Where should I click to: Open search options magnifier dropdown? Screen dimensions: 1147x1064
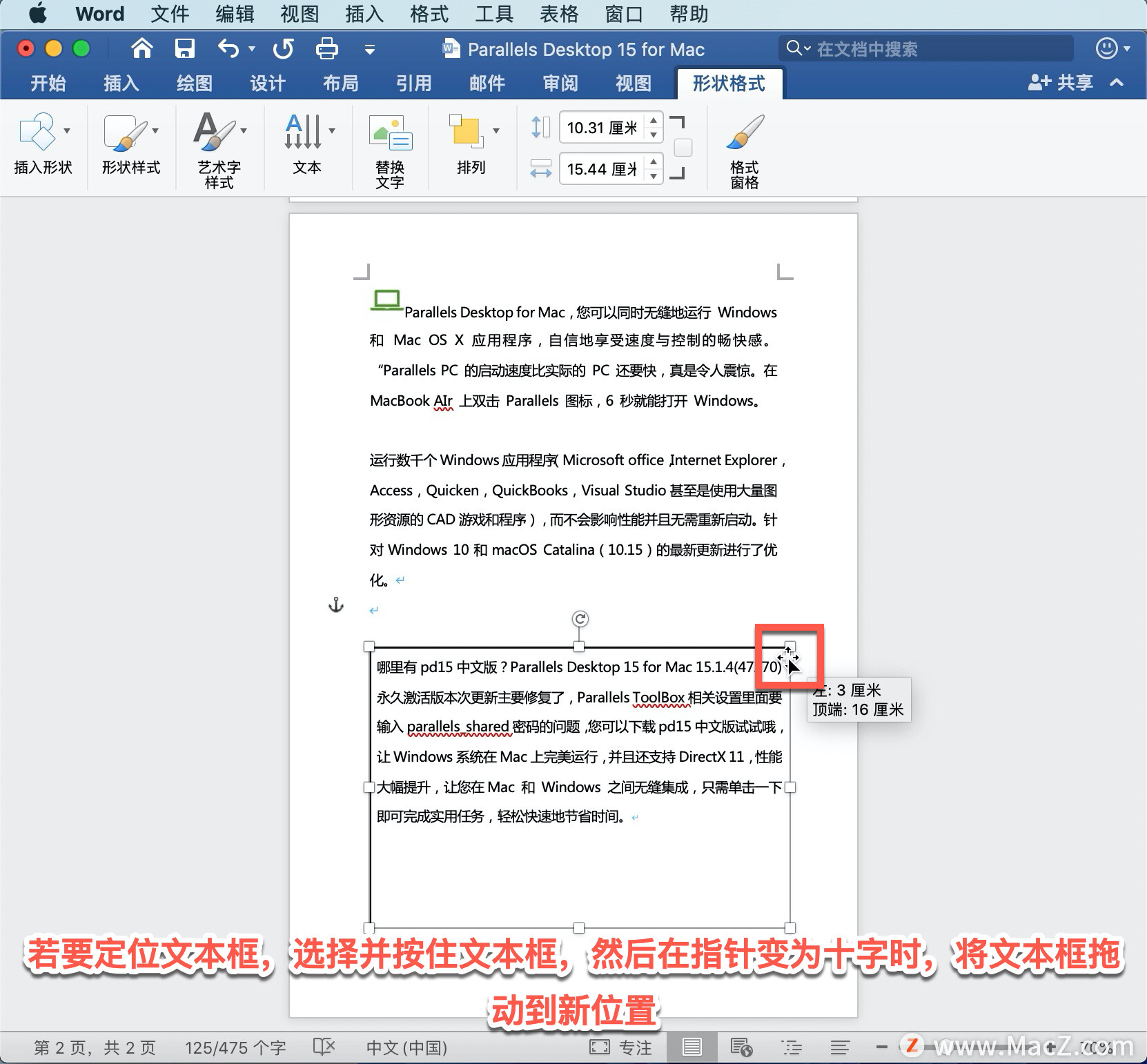point(798,48)
